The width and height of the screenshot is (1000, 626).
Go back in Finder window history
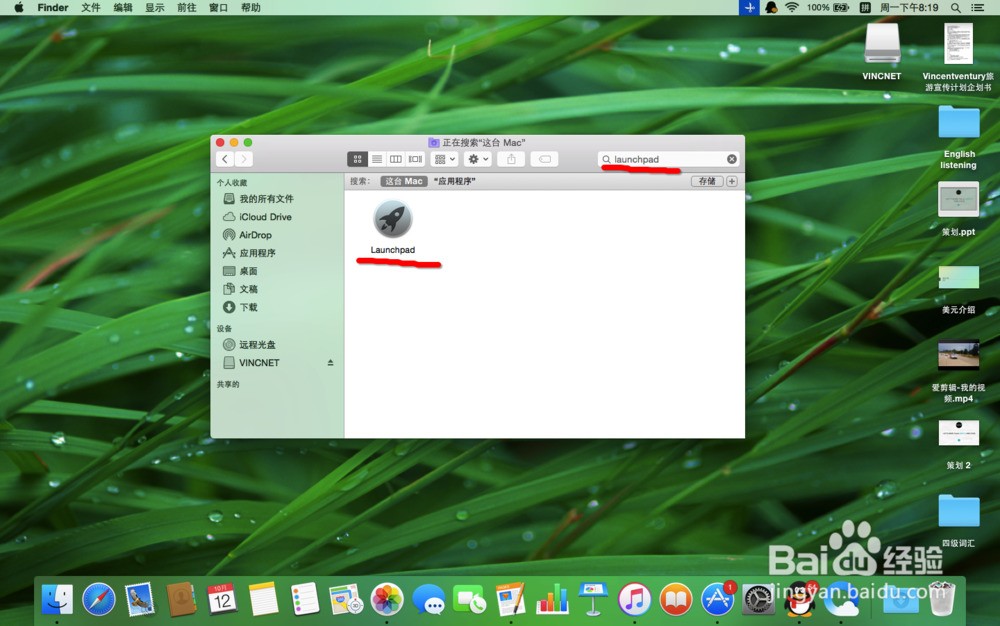click(225, 159)
